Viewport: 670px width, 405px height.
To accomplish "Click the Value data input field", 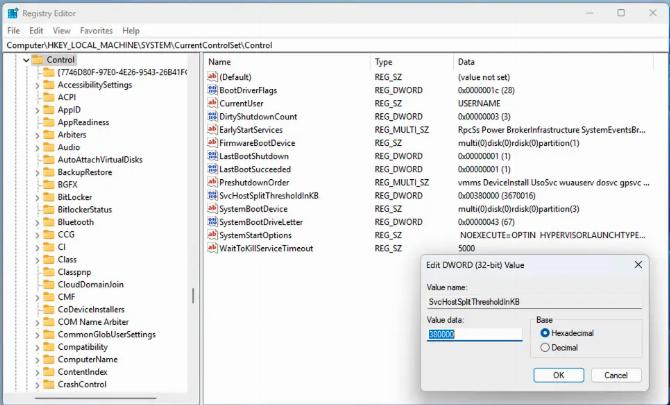I will pyautogui.click(x=474, y=334).
